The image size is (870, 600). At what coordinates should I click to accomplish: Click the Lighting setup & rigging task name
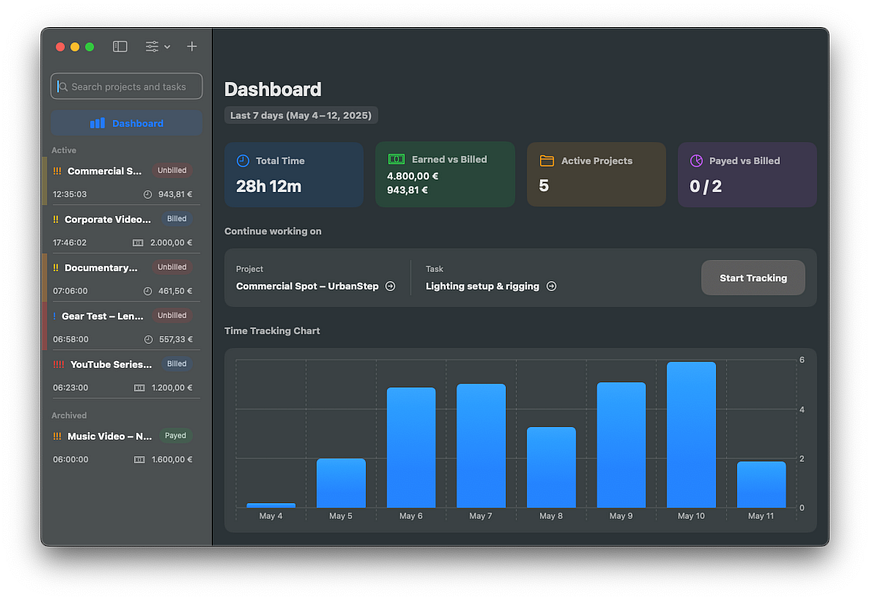click(x=482, y=286)
